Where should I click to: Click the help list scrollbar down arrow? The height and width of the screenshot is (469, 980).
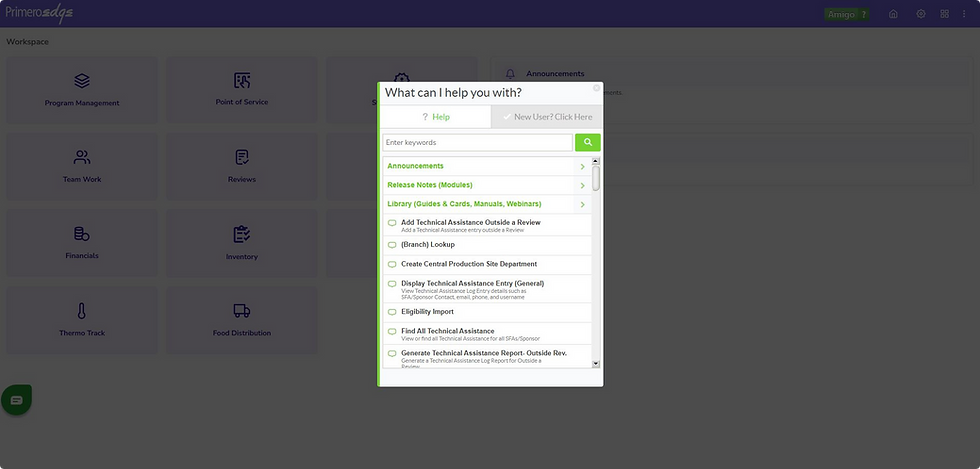[596, 363]
